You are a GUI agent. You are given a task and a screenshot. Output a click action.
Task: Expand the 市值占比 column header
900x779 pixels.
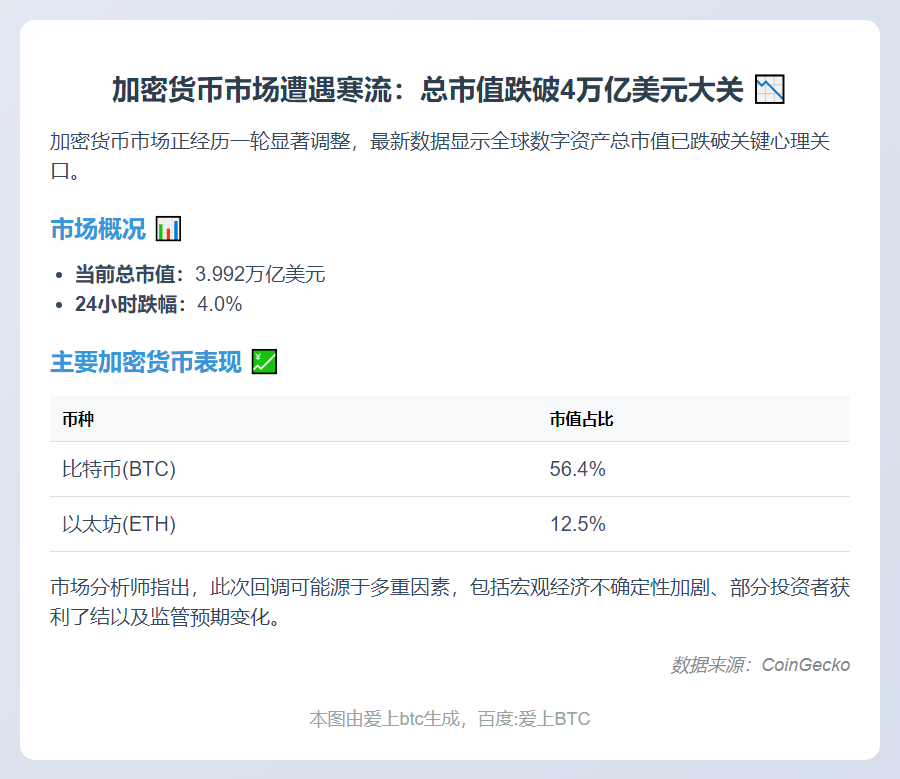pyautogui.click(x=580, y=419)
